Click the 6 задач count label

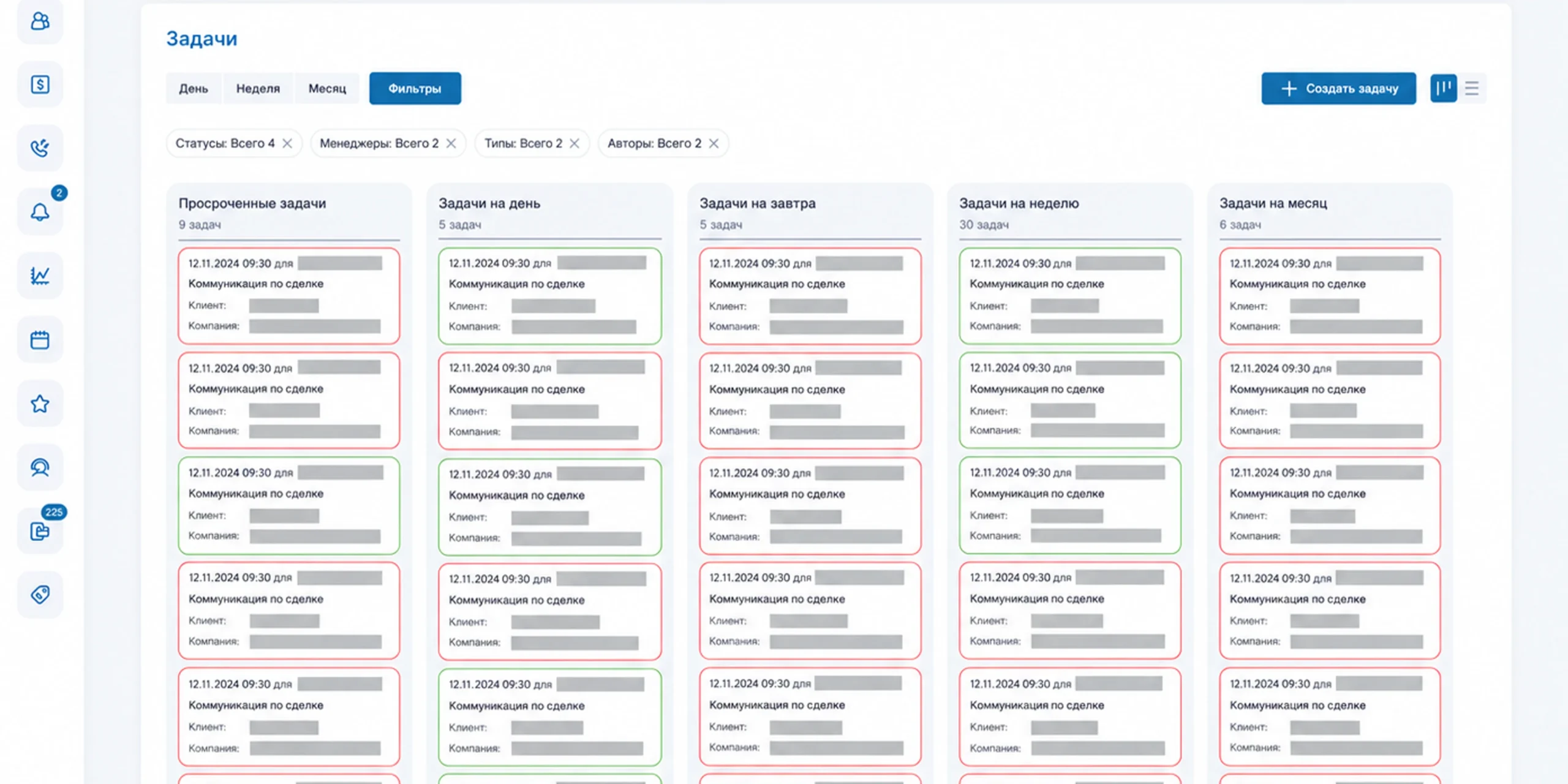point(1240,225)
